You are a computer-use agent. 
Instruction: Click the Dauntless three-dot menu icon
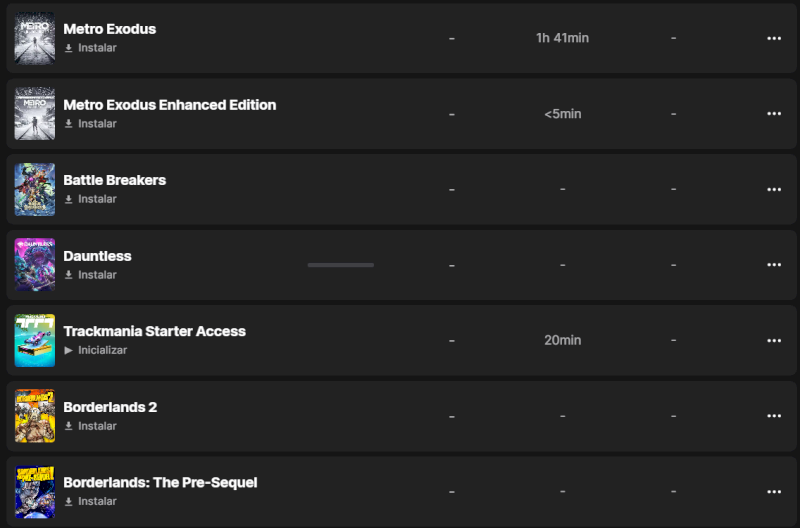(x=773, y=265)
